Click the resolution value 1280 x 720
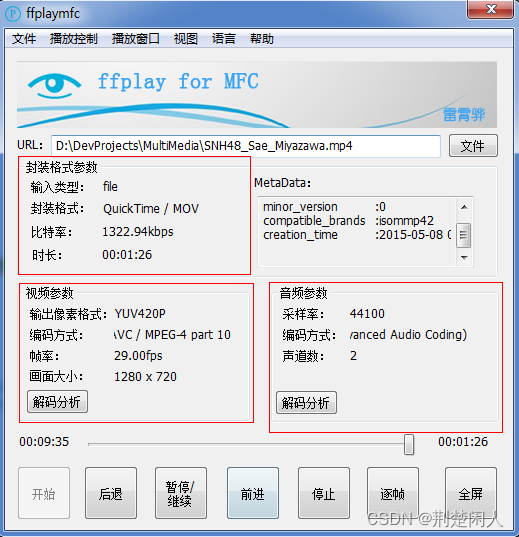The height and width of the screenshot is (537, 519). point(145,377)
